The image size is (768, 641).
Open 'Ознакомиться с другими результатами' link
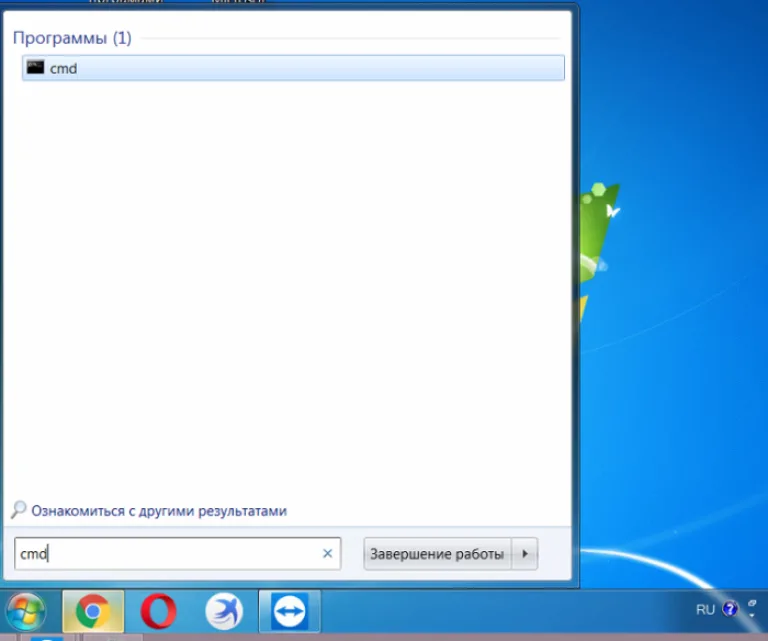(x=159, y=511)
